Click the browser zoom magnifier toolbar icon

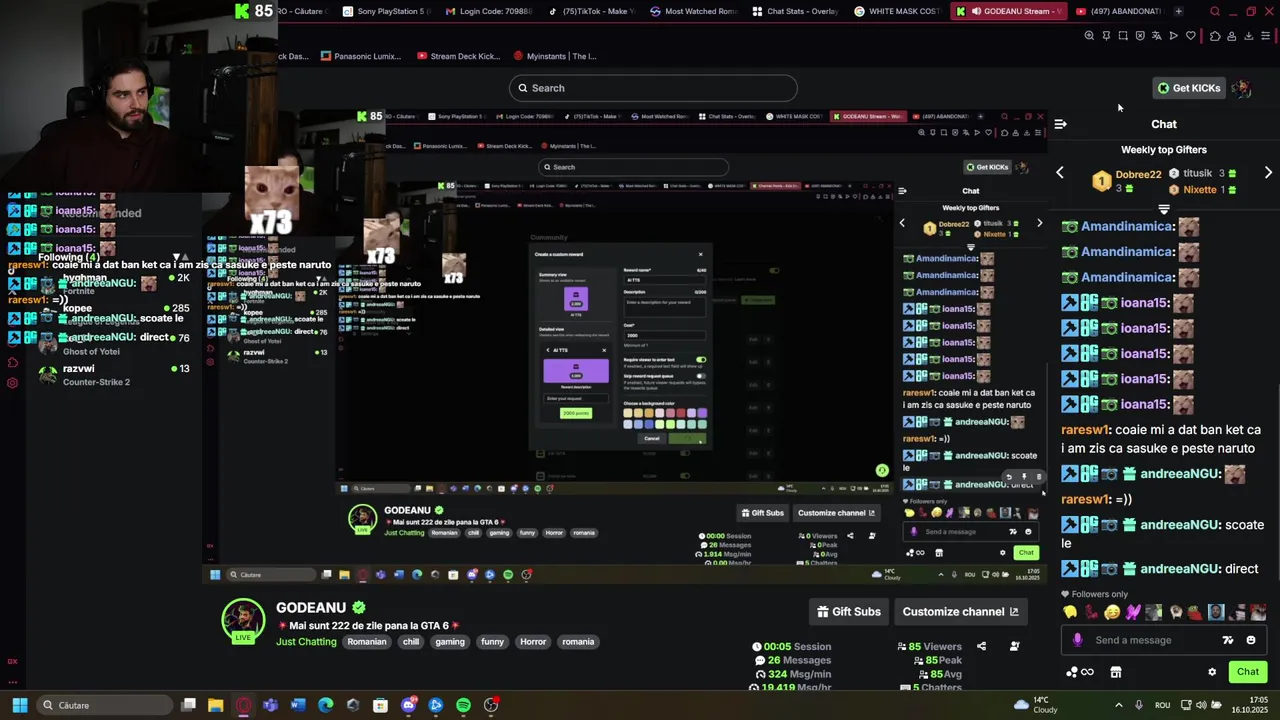1089,36
